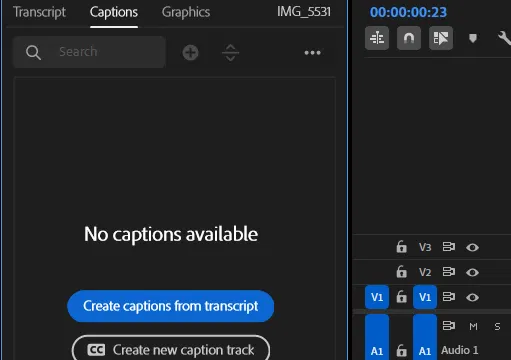Solo Audio 1 track with S
This screenshot has height=360, width=511.
click(x=497, y=326)
